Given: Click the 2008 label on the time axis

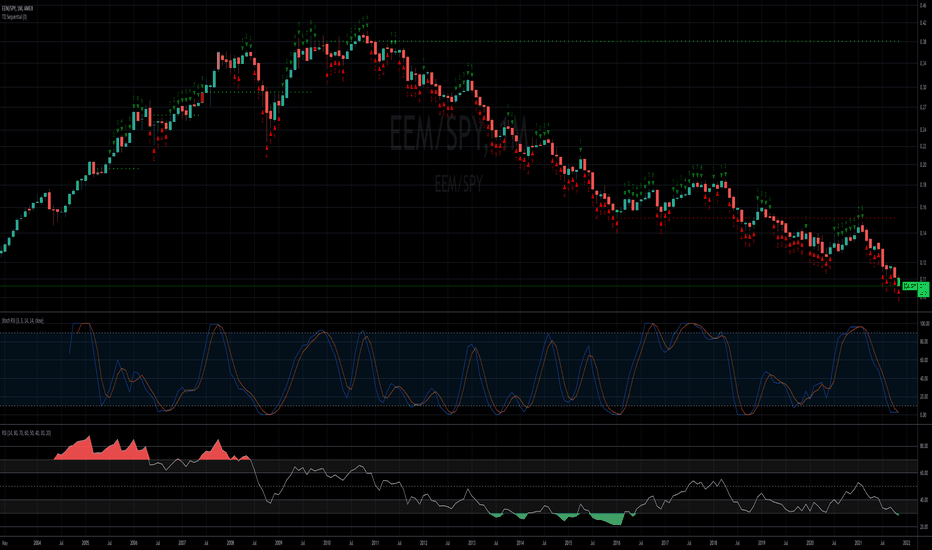Looking at the screenshot, I should pyautogui.click(x=231, y=543).
